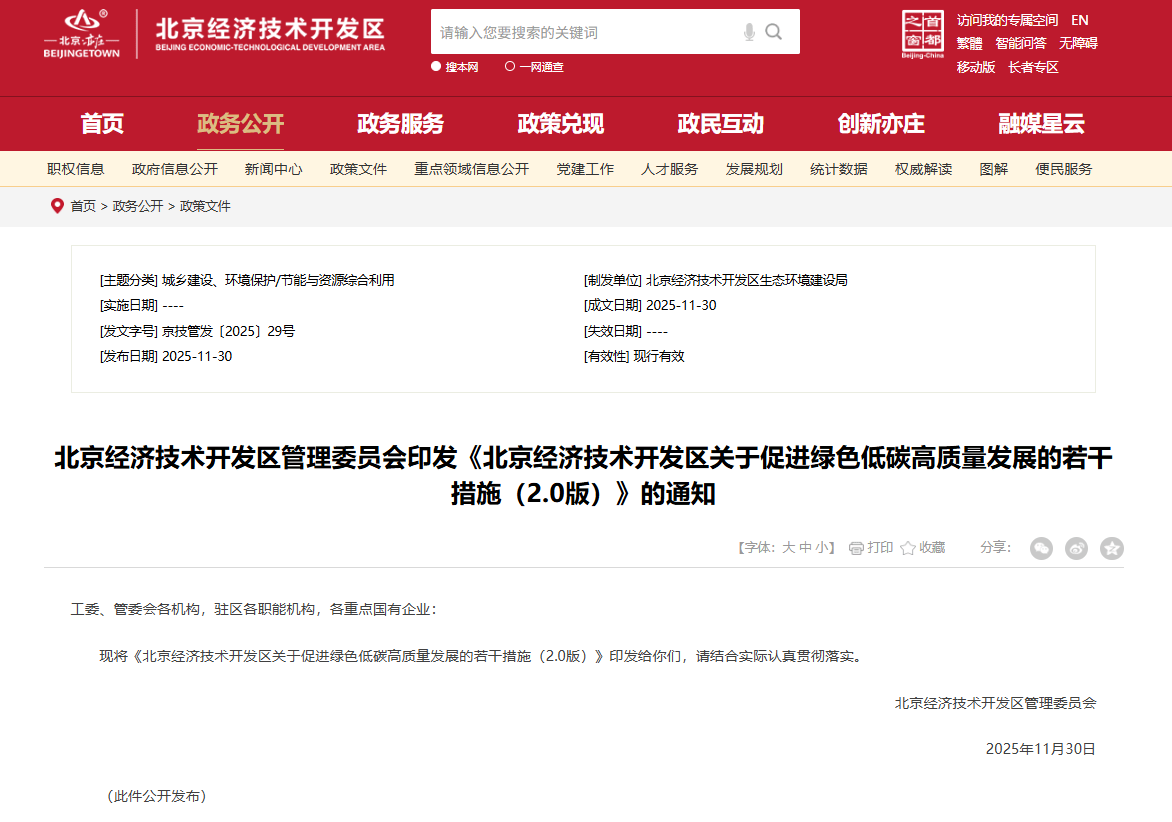Open the 政务服务 main navigation tab
Viewport: 1172px width, 822px height.
tap(400, 124)
